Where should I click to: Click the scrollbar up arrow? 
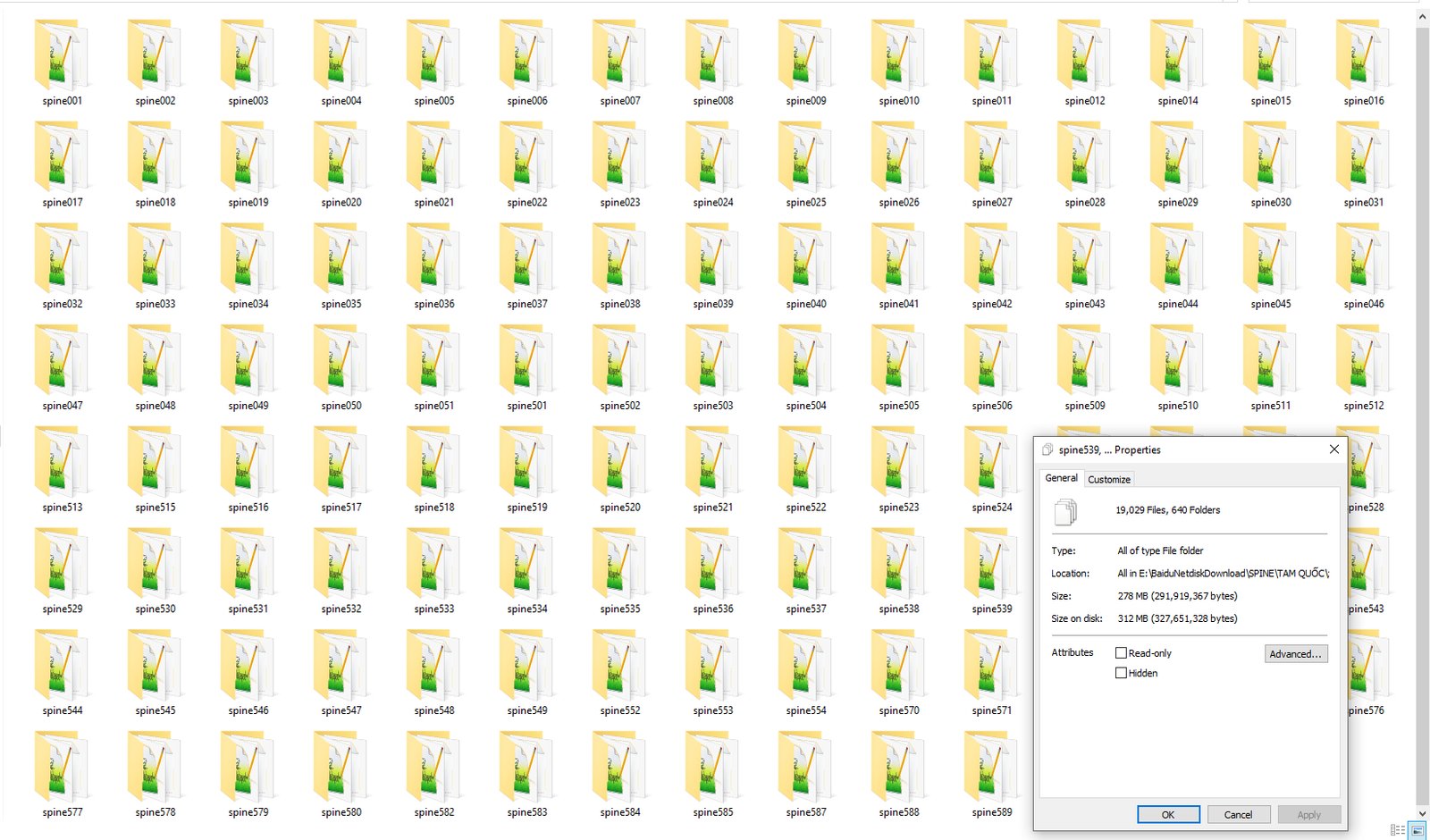pos(1422,17)
